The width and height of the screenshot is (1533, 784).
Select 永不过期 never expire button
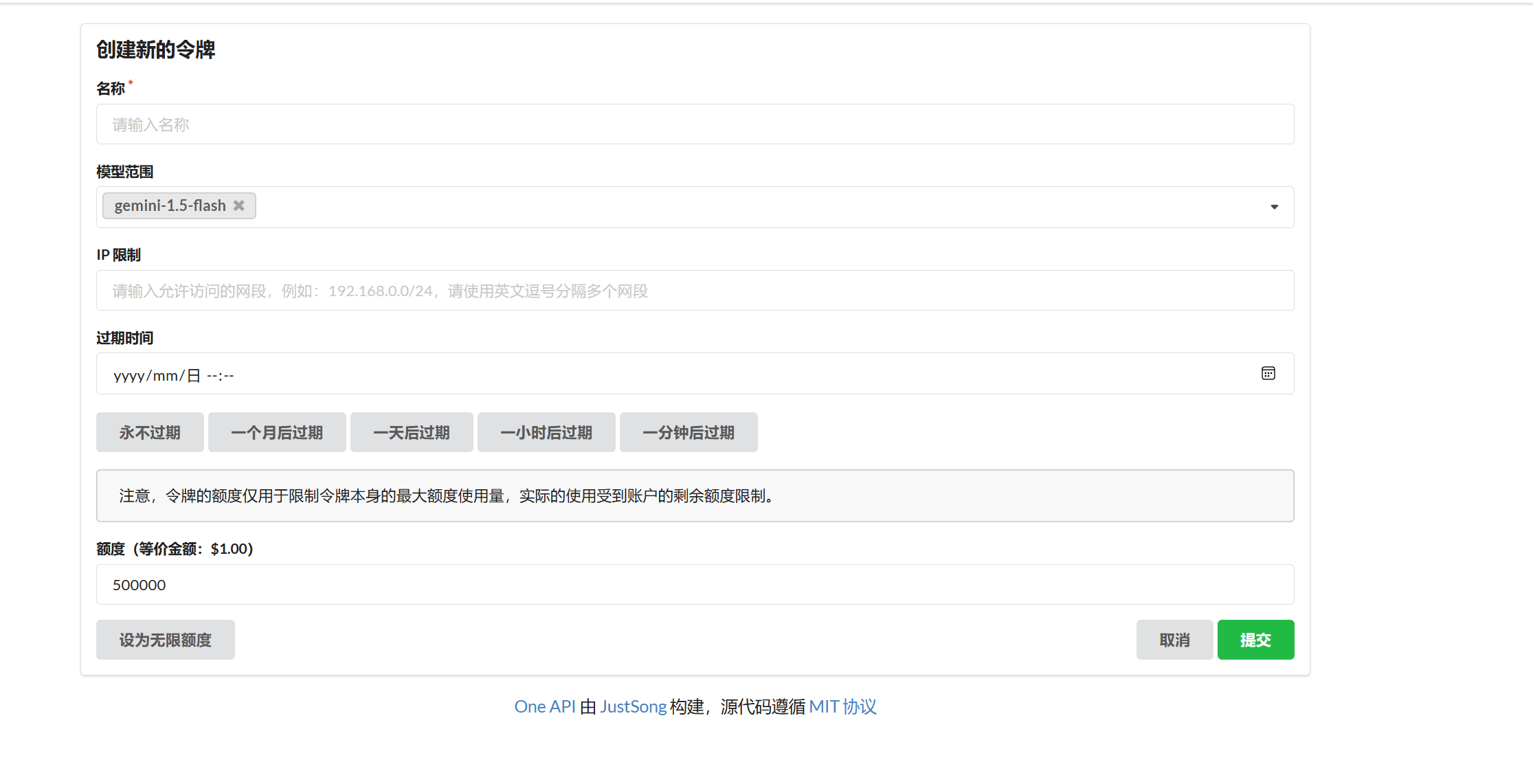coord(150,433)
